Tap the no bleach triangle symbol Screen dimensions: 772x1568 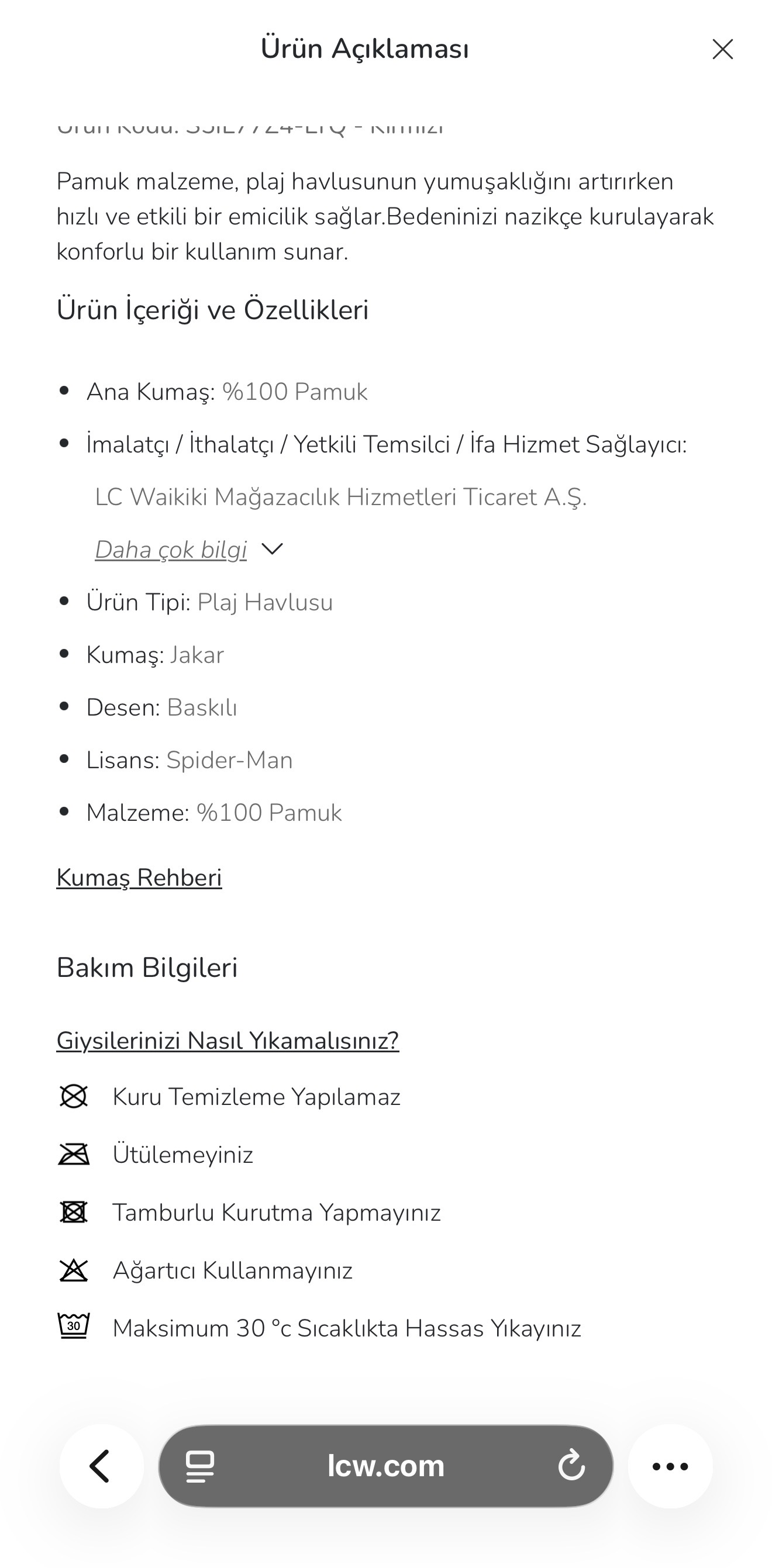click(74, 1270)
